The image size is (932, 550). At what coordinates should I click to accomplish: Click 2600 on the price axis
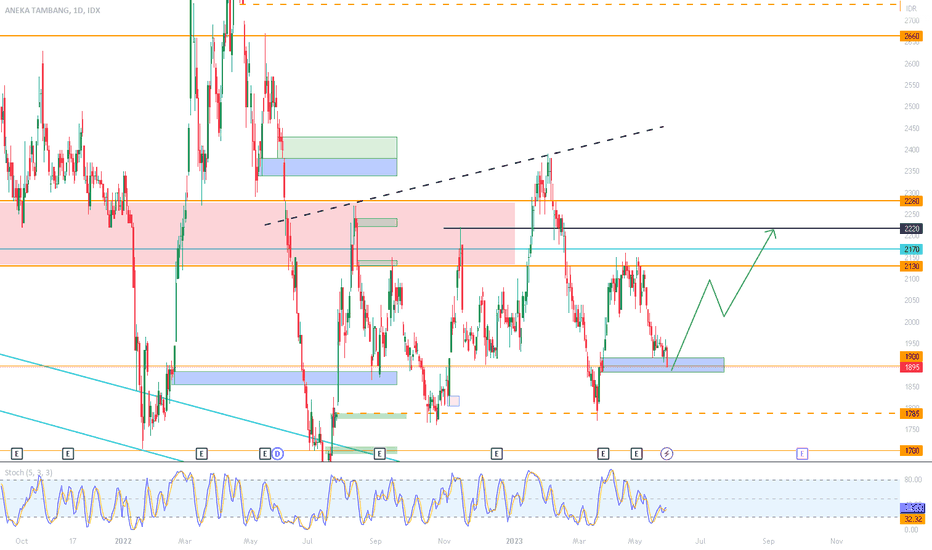(x=912, y=64)
